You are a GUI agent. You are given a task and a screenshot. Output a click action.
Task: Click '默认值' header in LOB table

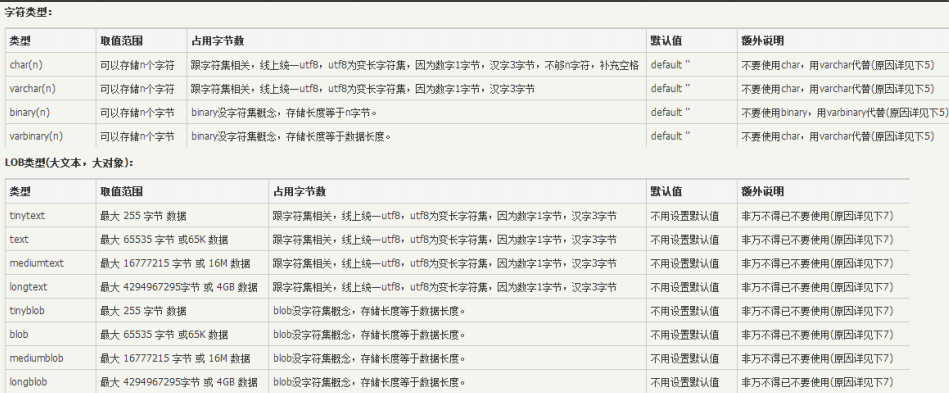[x=667, y=191]
